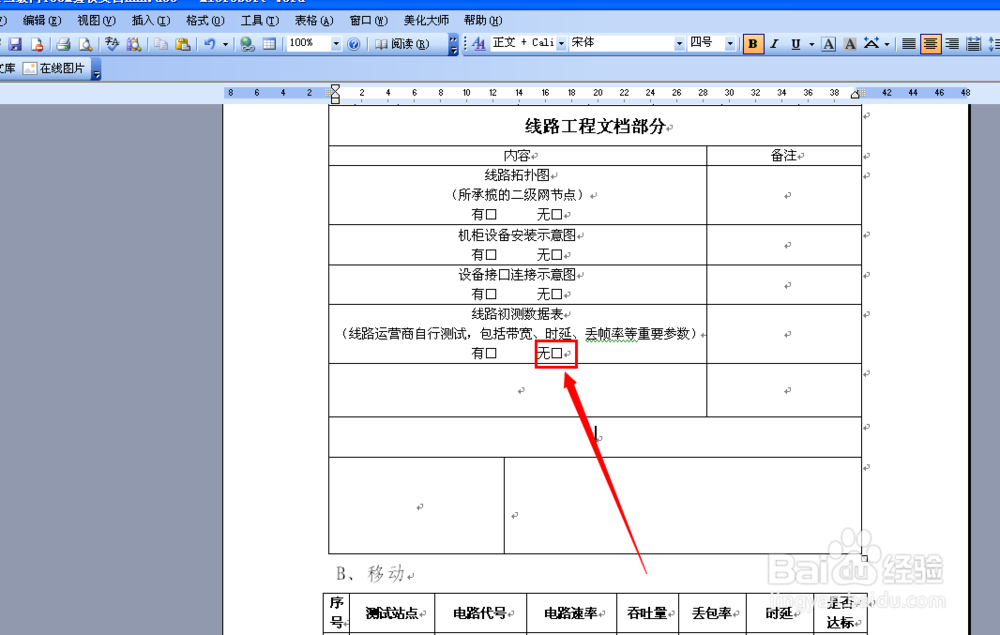Click the Help question mark icon
Image resolution: width=1000 pixels, height=635 pixels.
pos(354,44)
